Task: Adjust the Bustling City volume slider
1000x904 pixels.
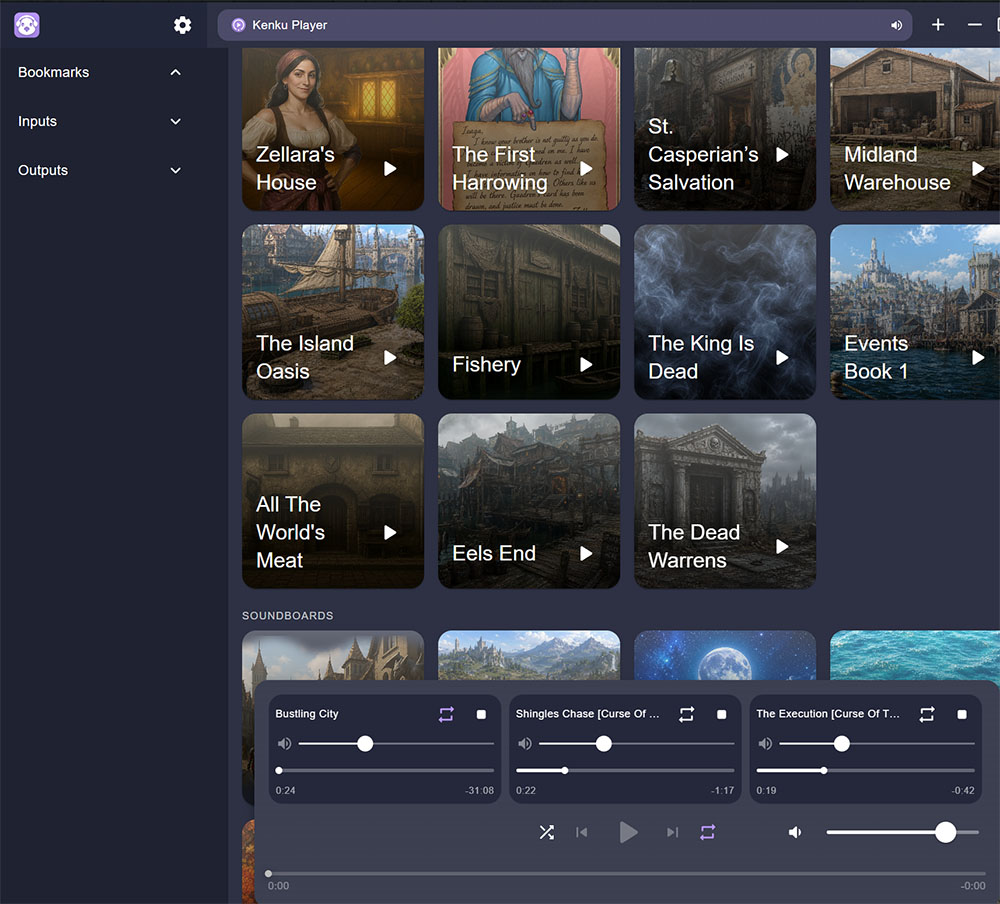Action: pyautogui.click(x=396, y=743)
